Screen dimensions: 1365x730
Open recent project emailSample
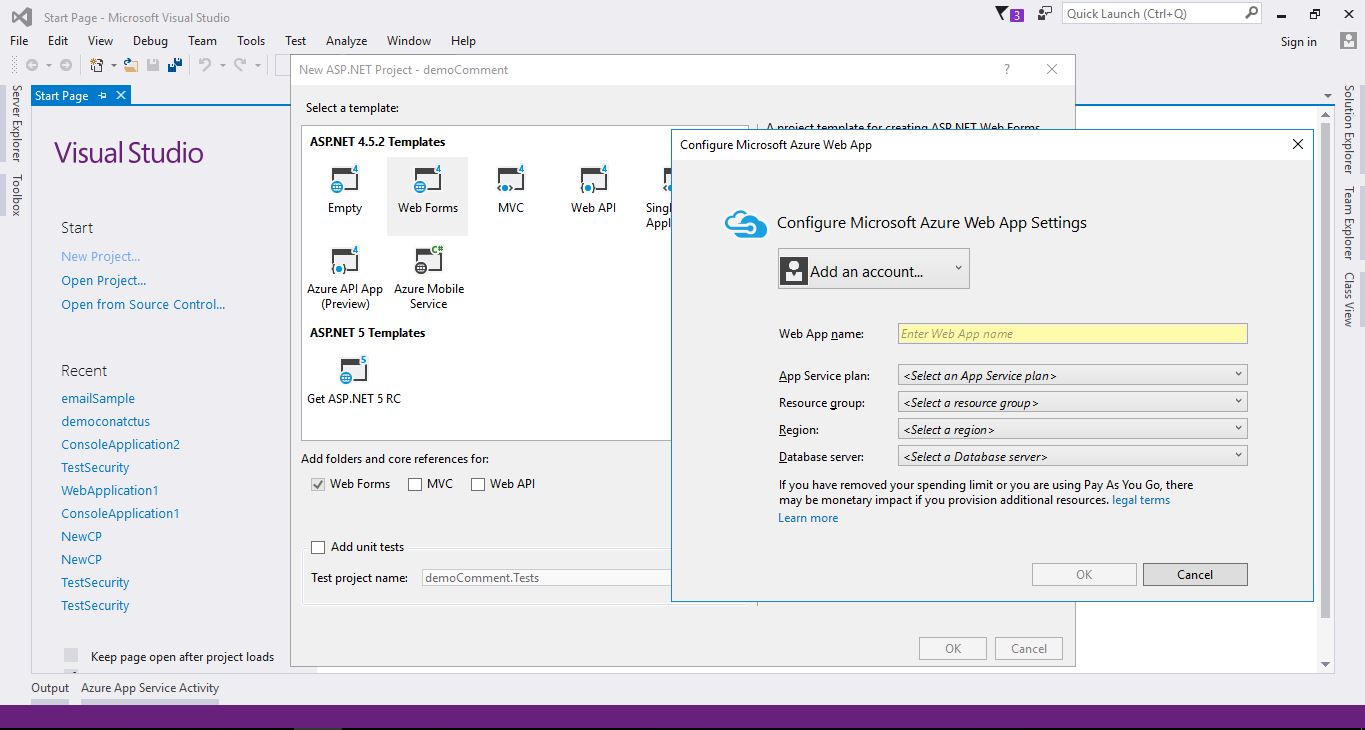[x=98, y=399]
